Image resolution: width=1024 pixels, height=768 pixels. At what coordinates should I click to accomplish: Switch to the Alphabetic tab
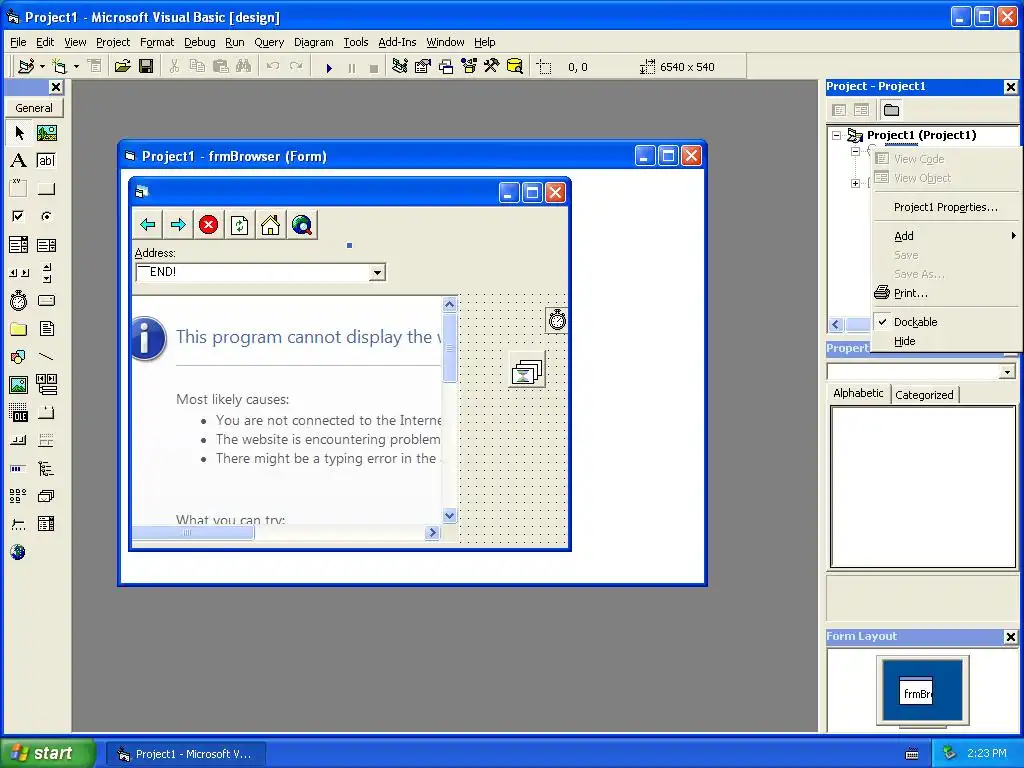click(858, 393)
